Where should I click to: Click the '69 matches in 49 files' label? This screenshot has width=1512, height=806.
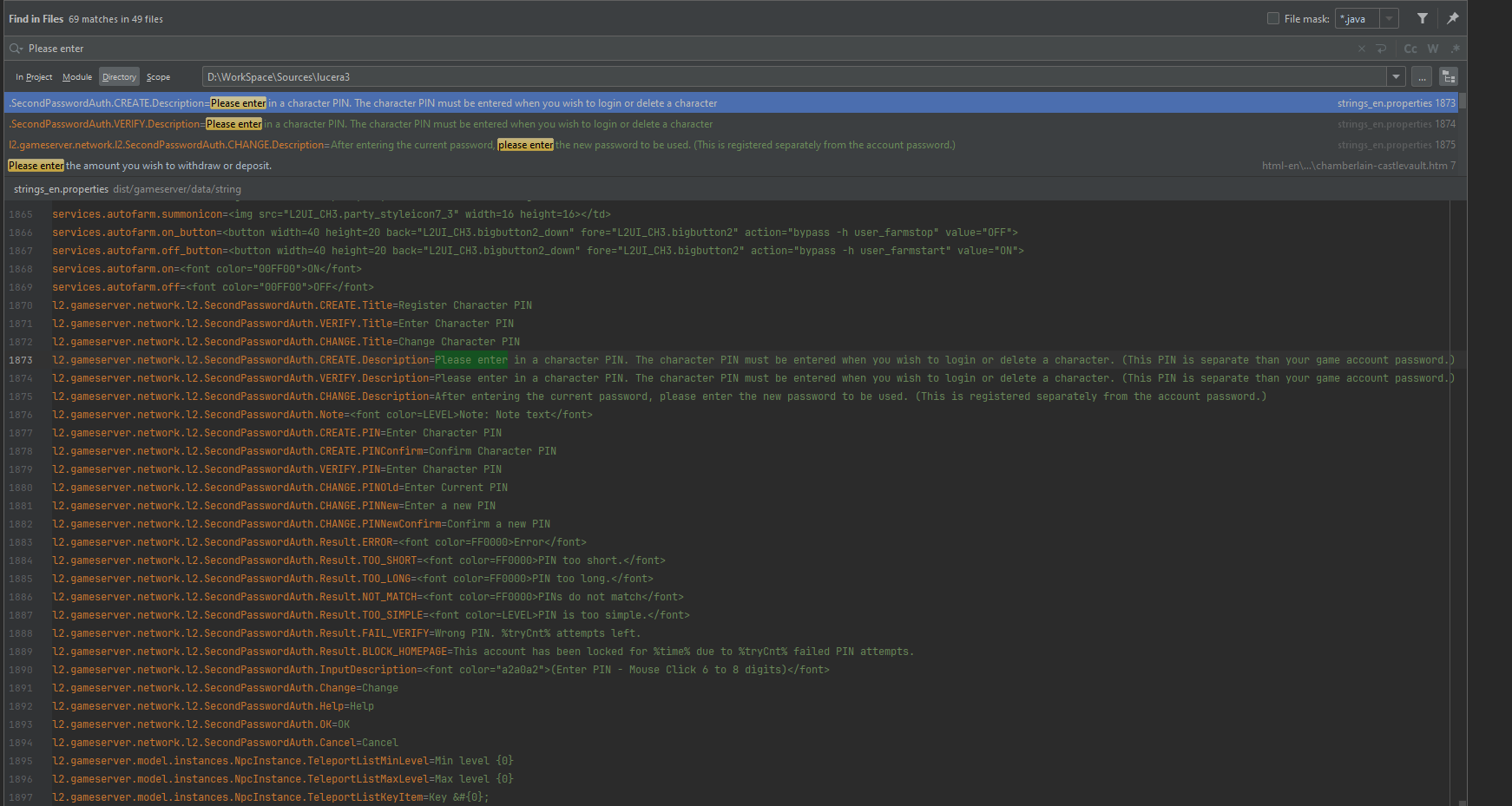coord(115,19)
